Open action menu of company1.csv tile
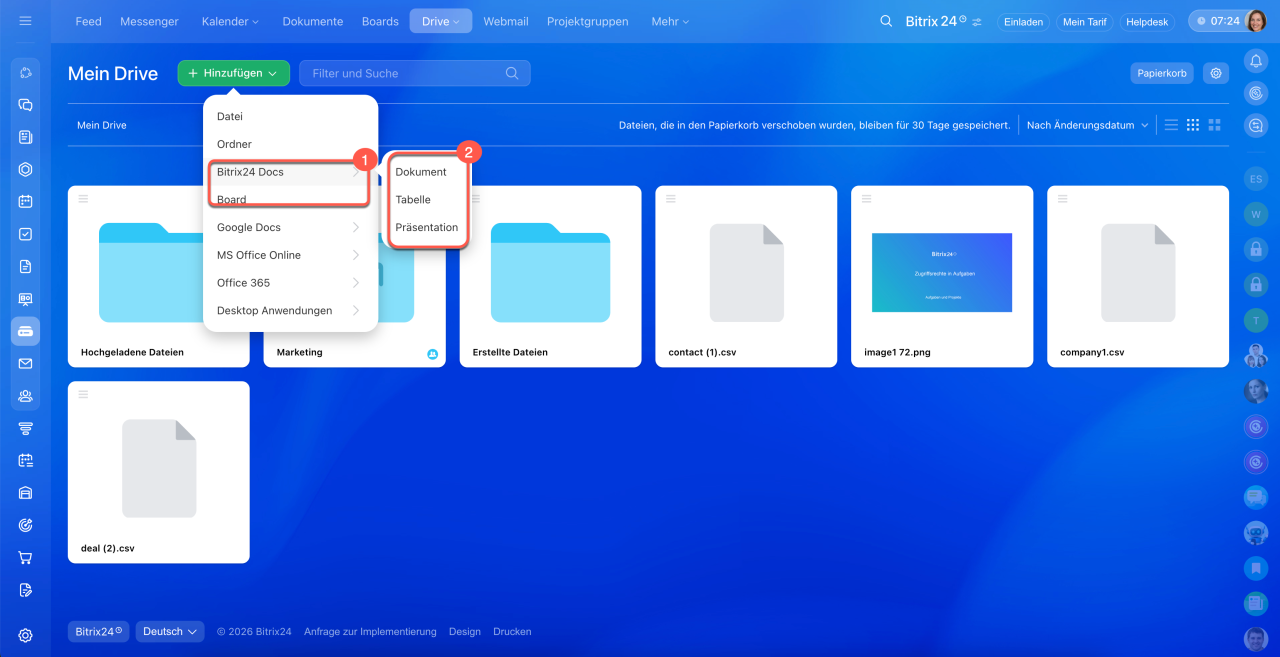Viewport: 1280px width, 657px height. pyautogui.click(x=1063, y=199)
